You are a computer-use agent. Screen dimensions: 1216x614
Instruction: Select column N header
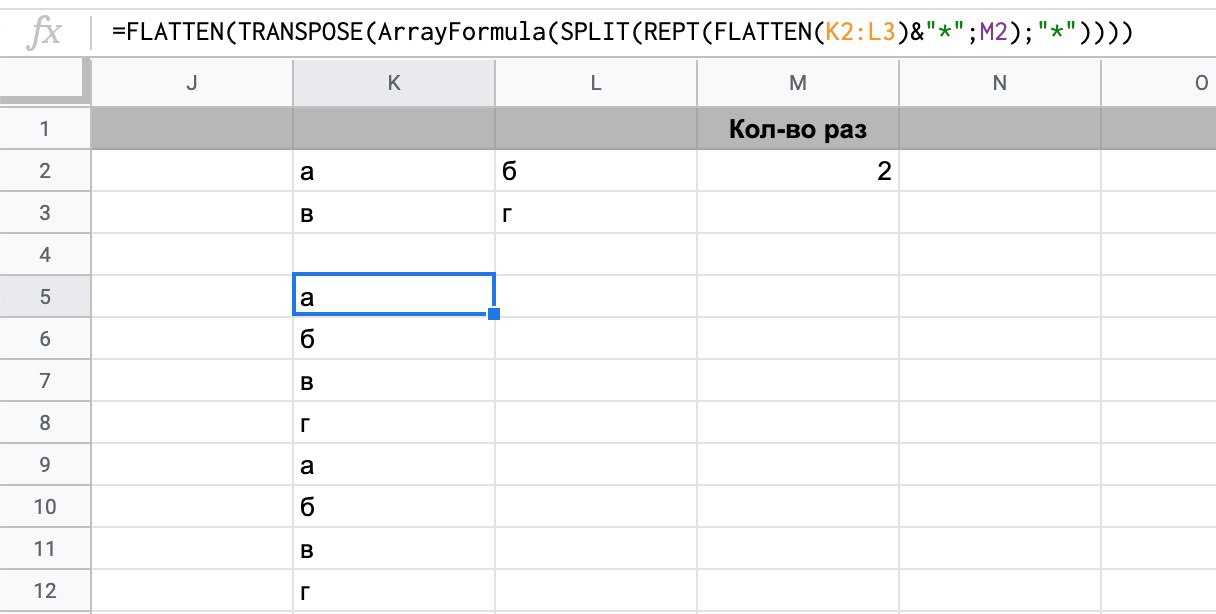point(999,84)
